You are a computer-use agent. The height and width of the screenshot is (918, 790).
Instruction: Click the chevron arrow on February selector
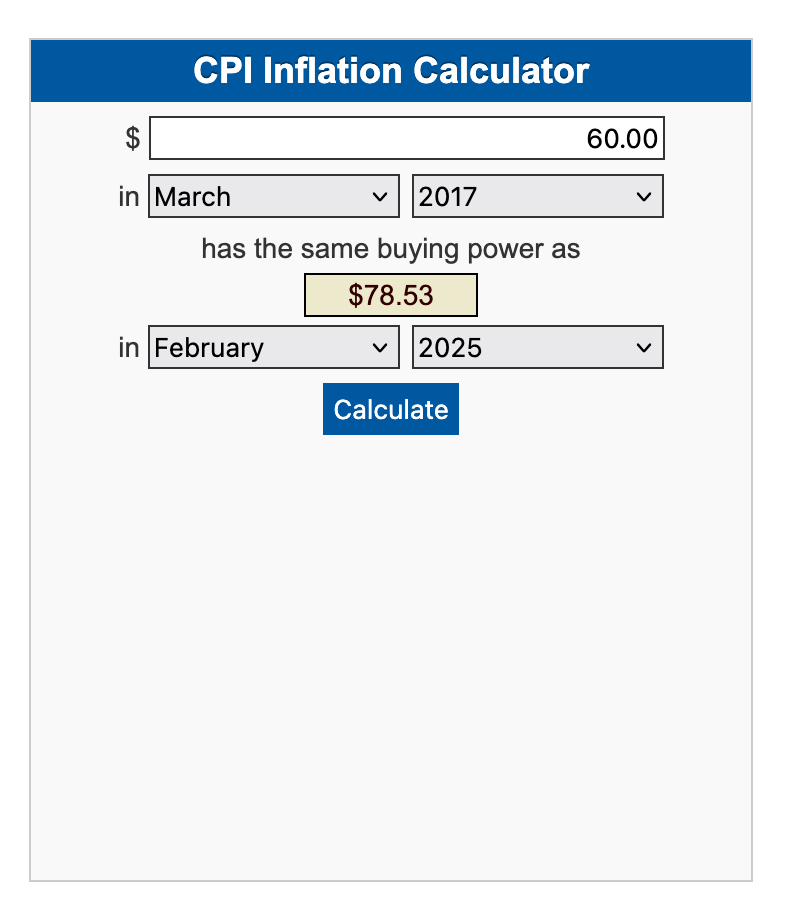pyautogui.click(x=379, y=348)
